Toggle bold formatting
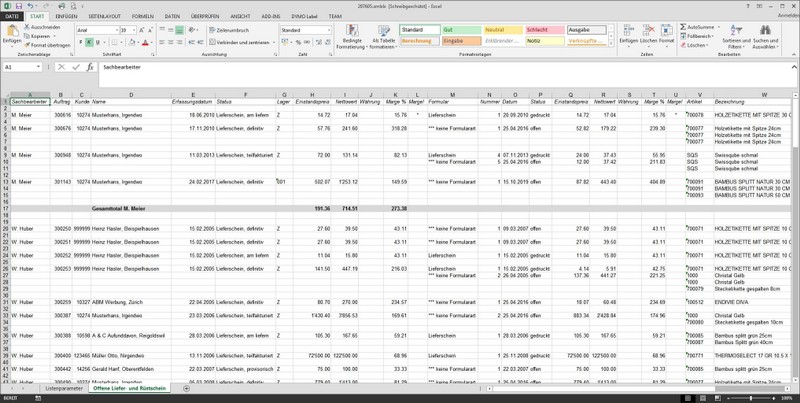The height and width of the screenshot is (403, 800). point(81,43)
